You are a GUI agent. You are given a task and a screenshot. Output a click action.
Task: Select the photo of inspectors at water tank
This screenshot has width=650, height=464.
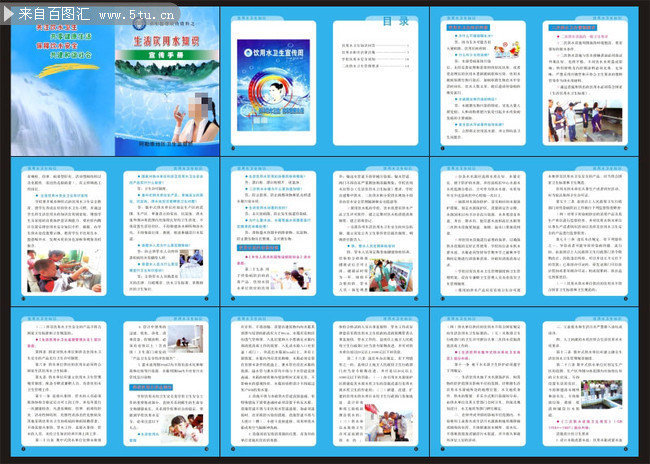click(585, 121)
